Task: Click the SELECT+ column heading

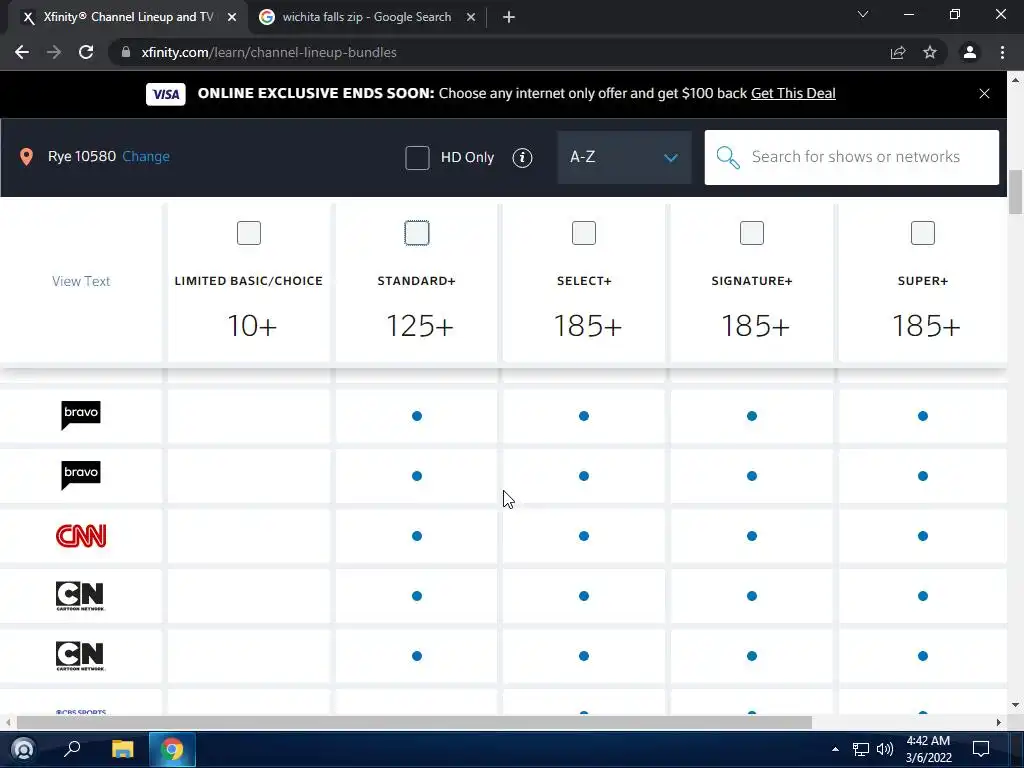Action: (584, 281)
